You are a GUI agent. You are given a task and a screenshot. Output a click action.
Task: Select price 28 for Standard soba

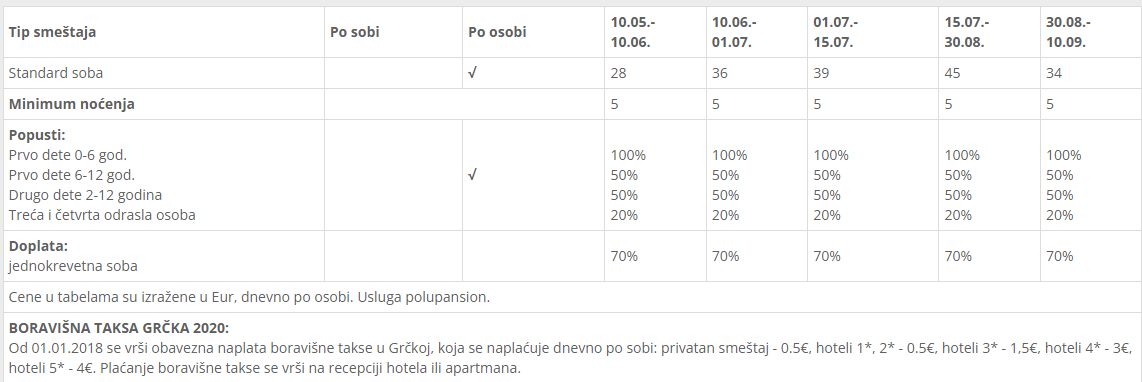(618, 73)
